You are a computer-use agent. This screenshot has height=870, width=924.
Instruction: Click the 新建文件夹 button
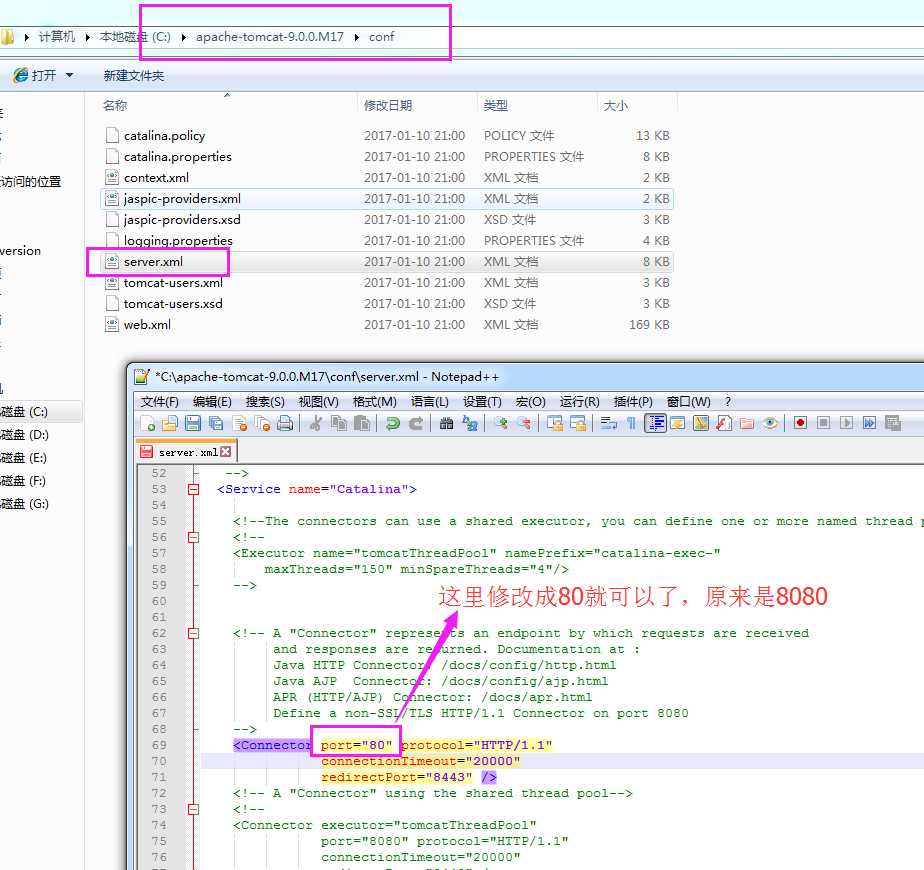pyautogui.click(x=134, y=75)
